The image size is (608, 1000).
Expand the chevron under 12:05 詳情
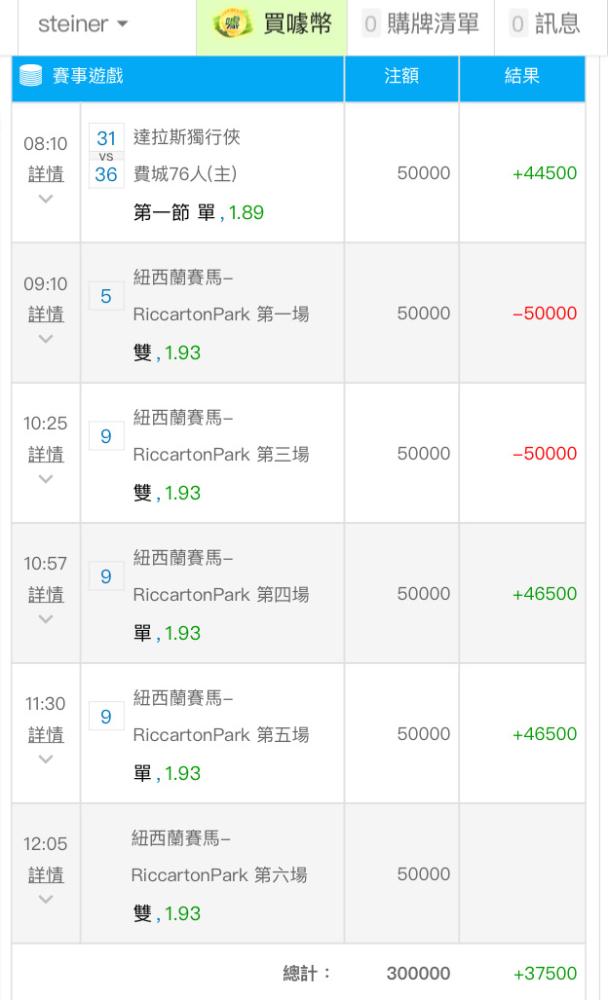pos(45,899)
